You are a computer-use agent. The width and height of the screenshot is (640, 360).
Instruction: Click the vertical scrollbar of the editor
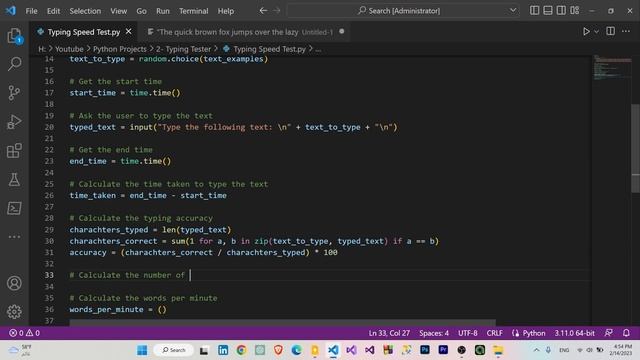coord(636,148)
